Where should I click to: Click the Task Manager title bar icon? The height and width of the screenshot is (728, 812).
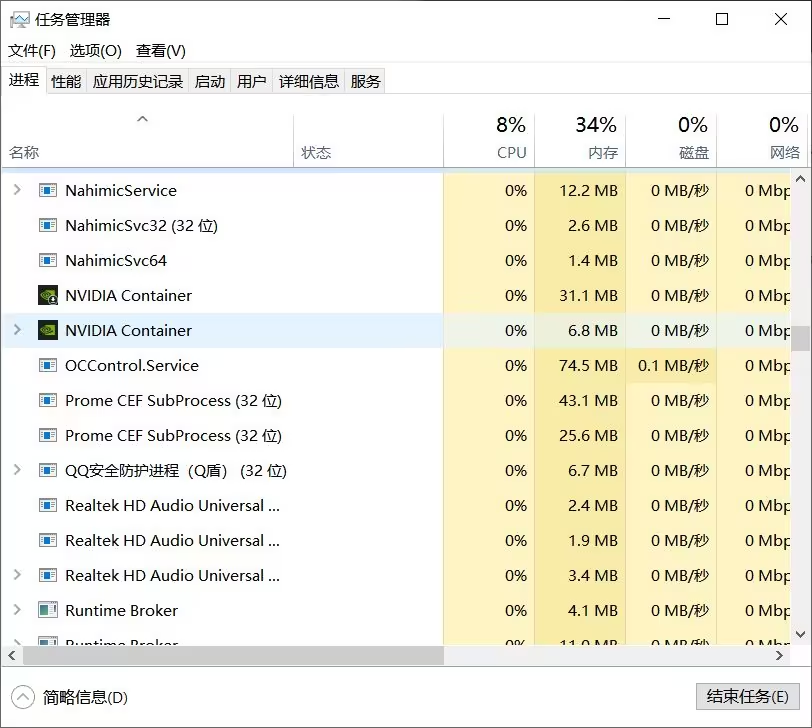(20, 20)
